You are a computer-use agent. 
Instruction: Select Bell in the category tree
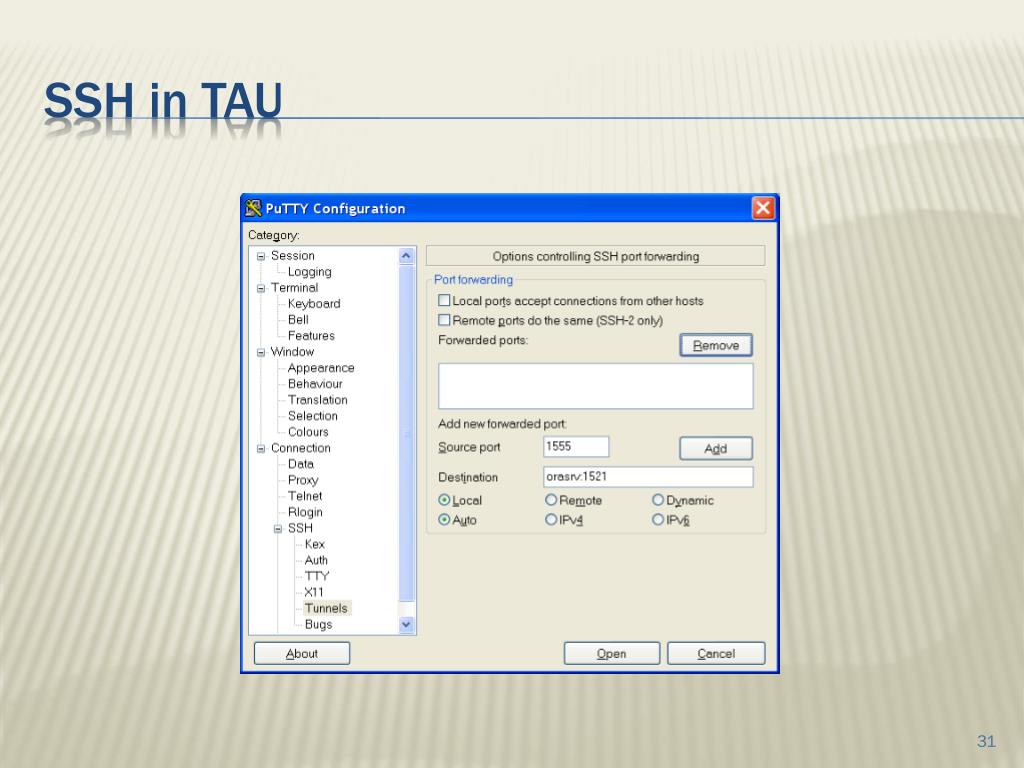pos(298,320)
